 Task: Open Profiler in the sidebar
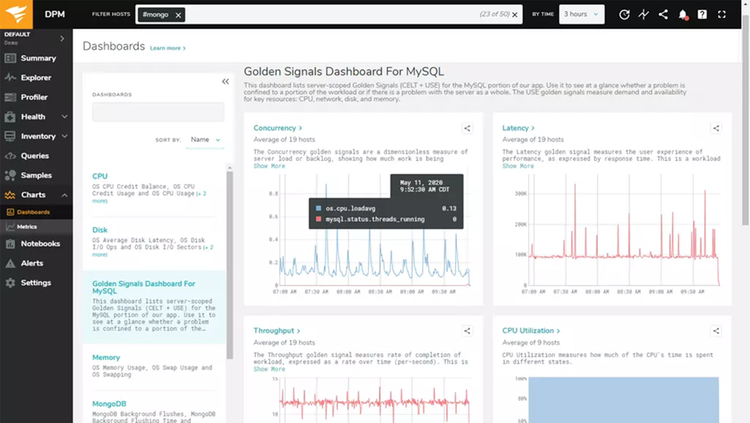(36, 97)
